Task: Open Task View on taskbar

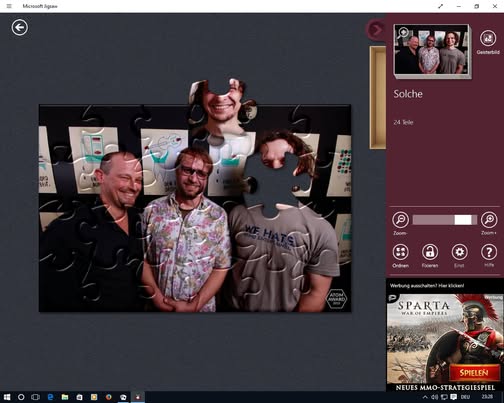Action: point(35,397)
